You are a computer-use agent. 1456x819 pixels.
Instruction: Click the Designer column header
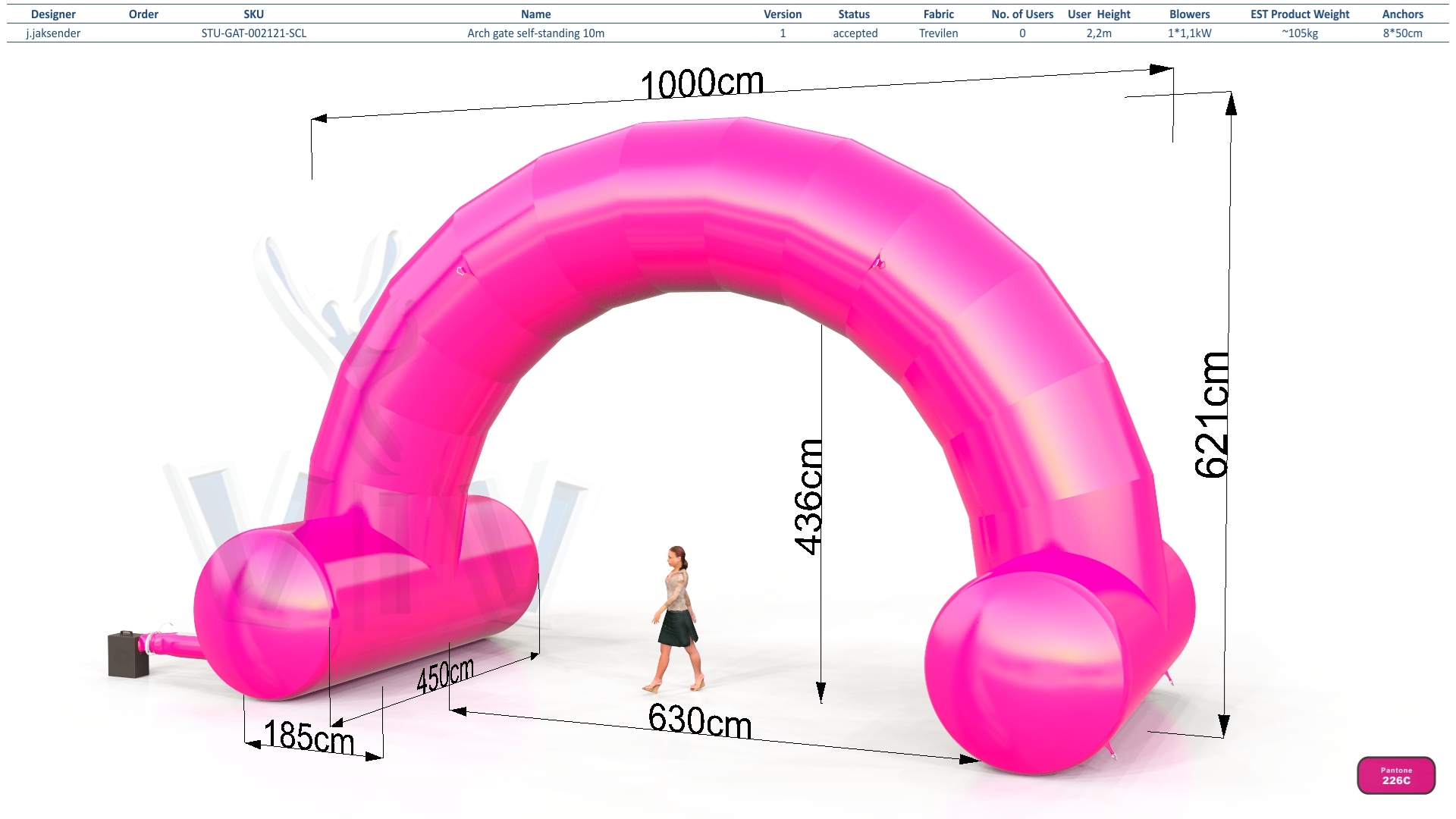(x=53, y=14)
